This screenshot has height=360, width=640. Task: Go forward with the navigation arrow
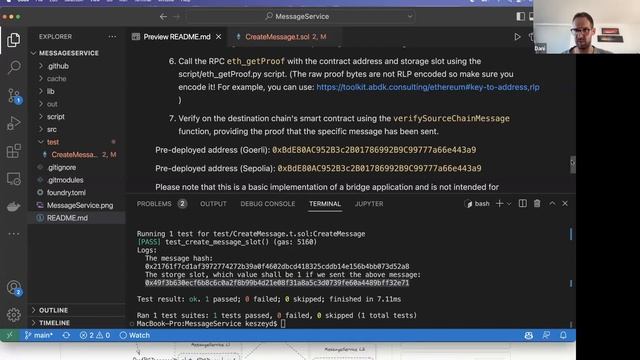click(x=176, y=16)
